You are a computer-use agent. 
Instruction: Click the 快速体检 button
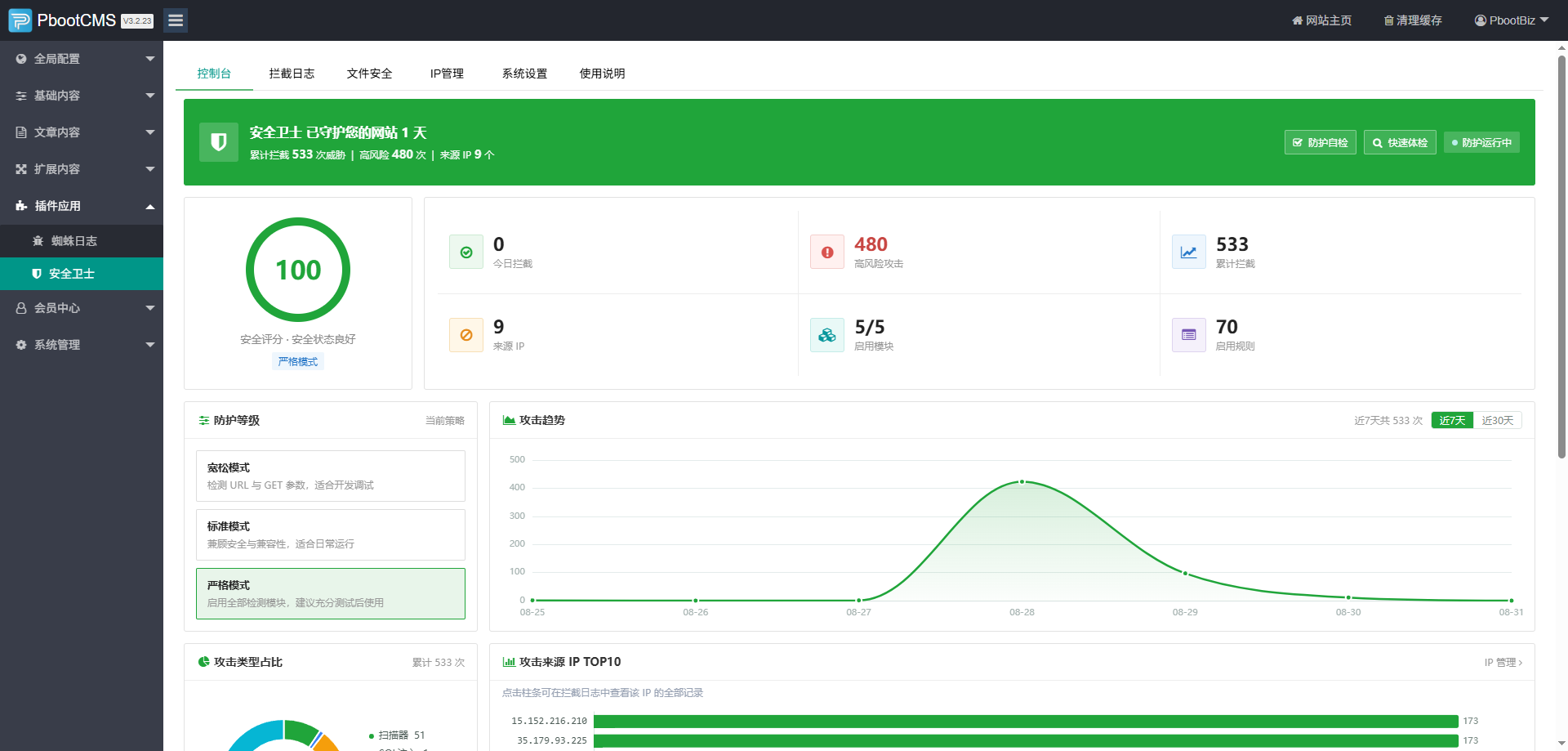(x=1400, y=142)
